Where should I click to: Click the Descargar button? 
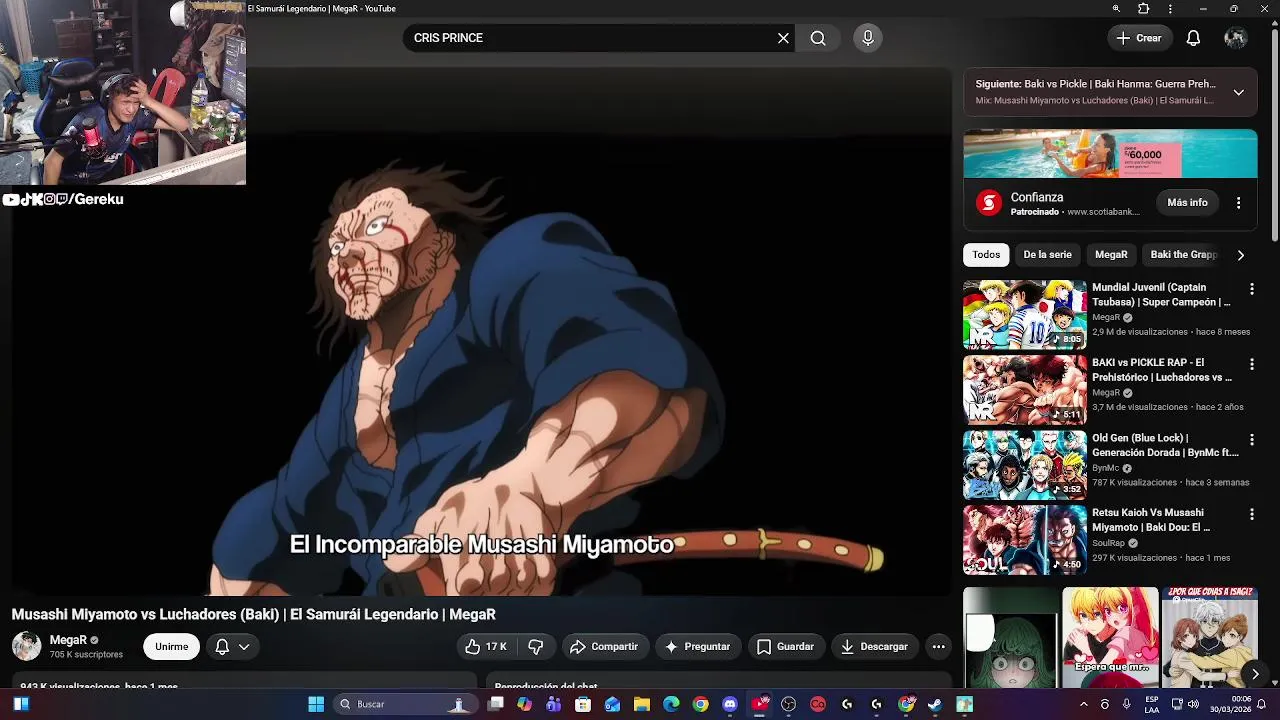(874, 646)
